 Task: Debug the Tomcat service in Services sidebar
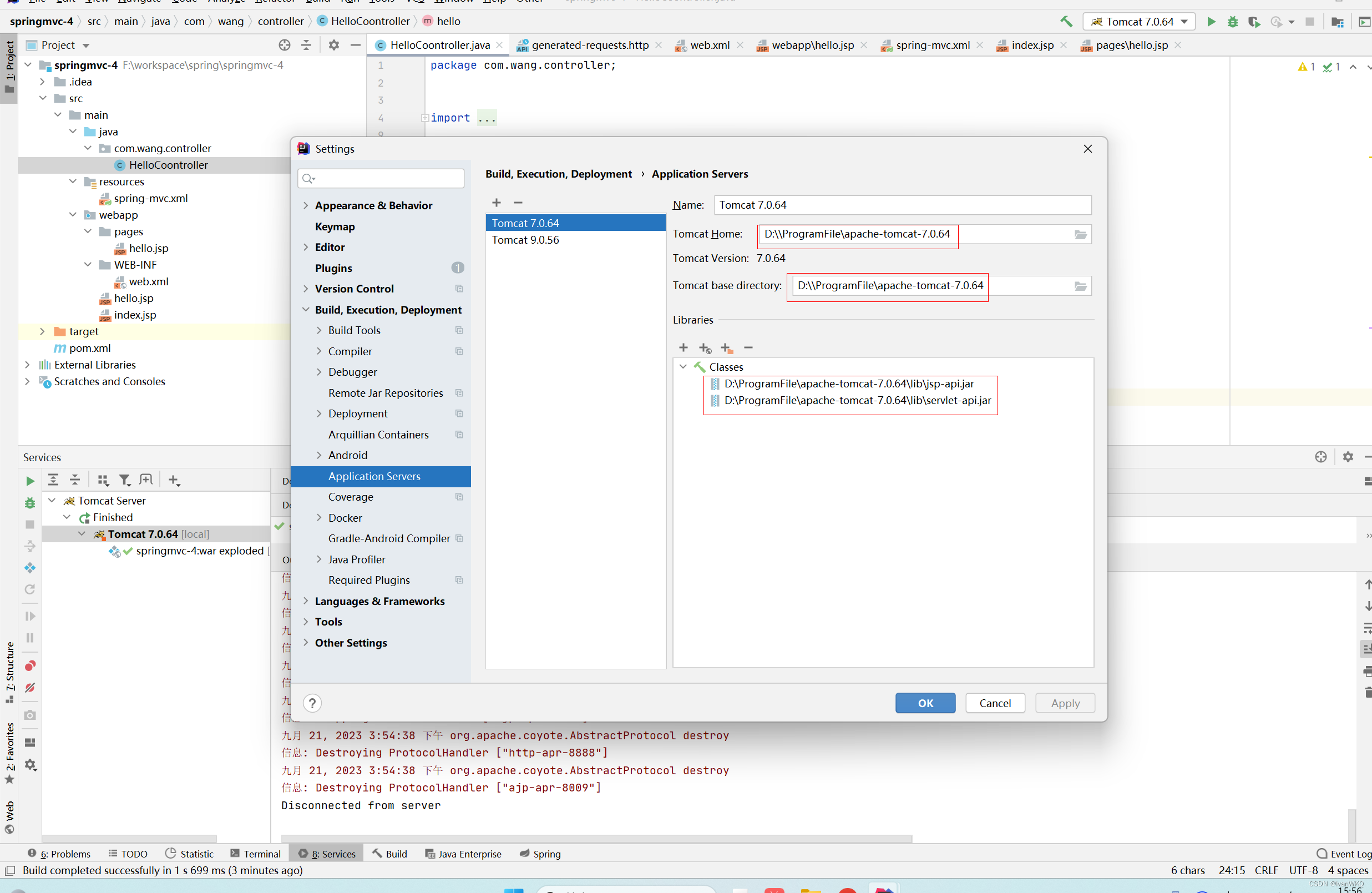(30, 503)
